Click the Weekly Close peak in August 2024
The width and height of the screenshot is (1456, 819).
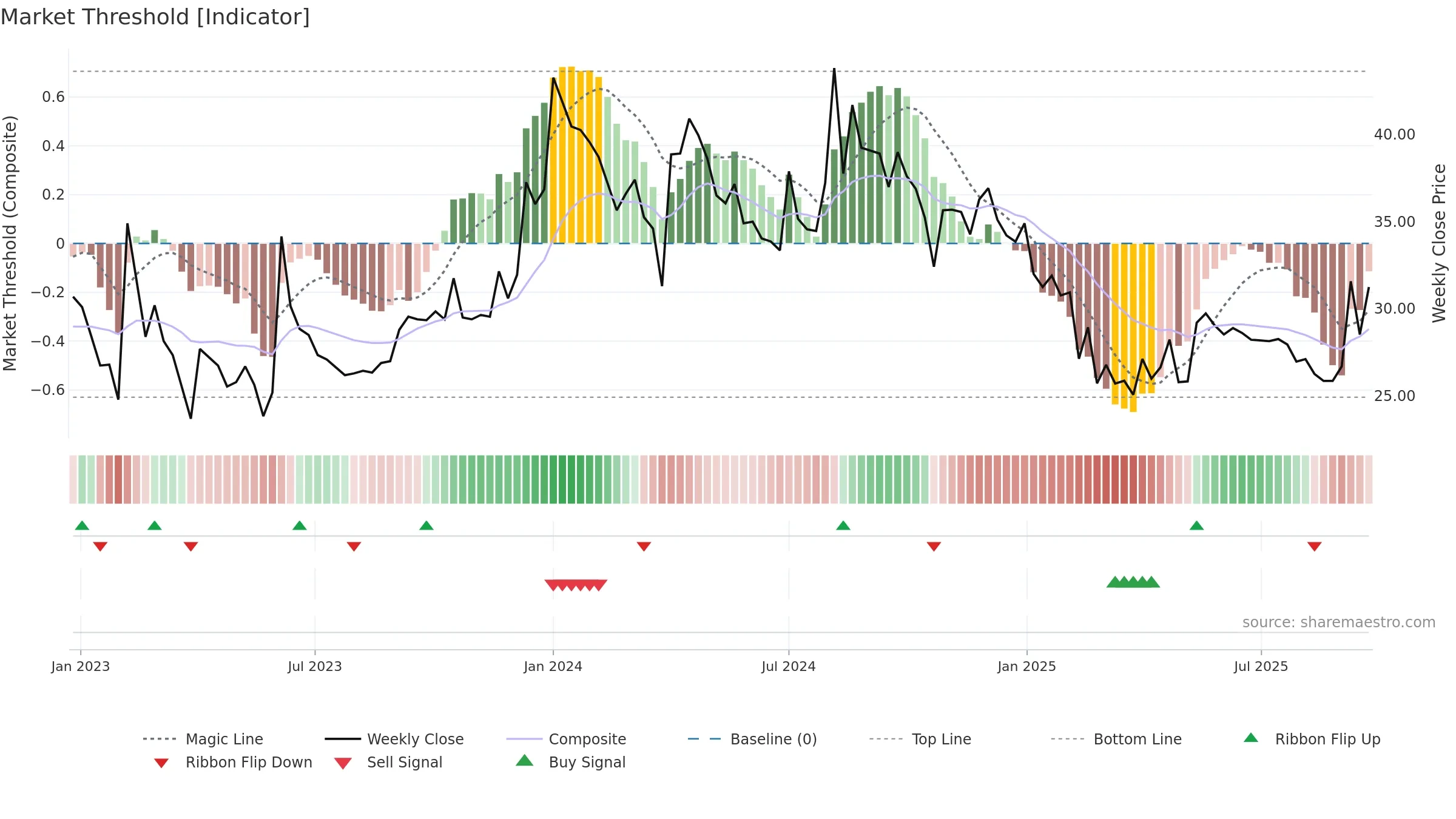pos(834,69)
